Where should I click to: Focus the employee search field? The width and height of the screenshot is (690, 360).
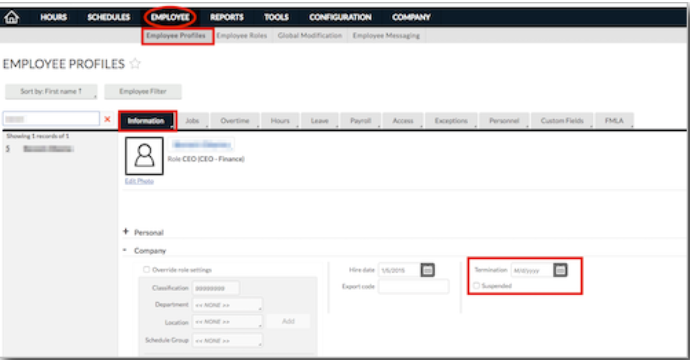(51, 119)
